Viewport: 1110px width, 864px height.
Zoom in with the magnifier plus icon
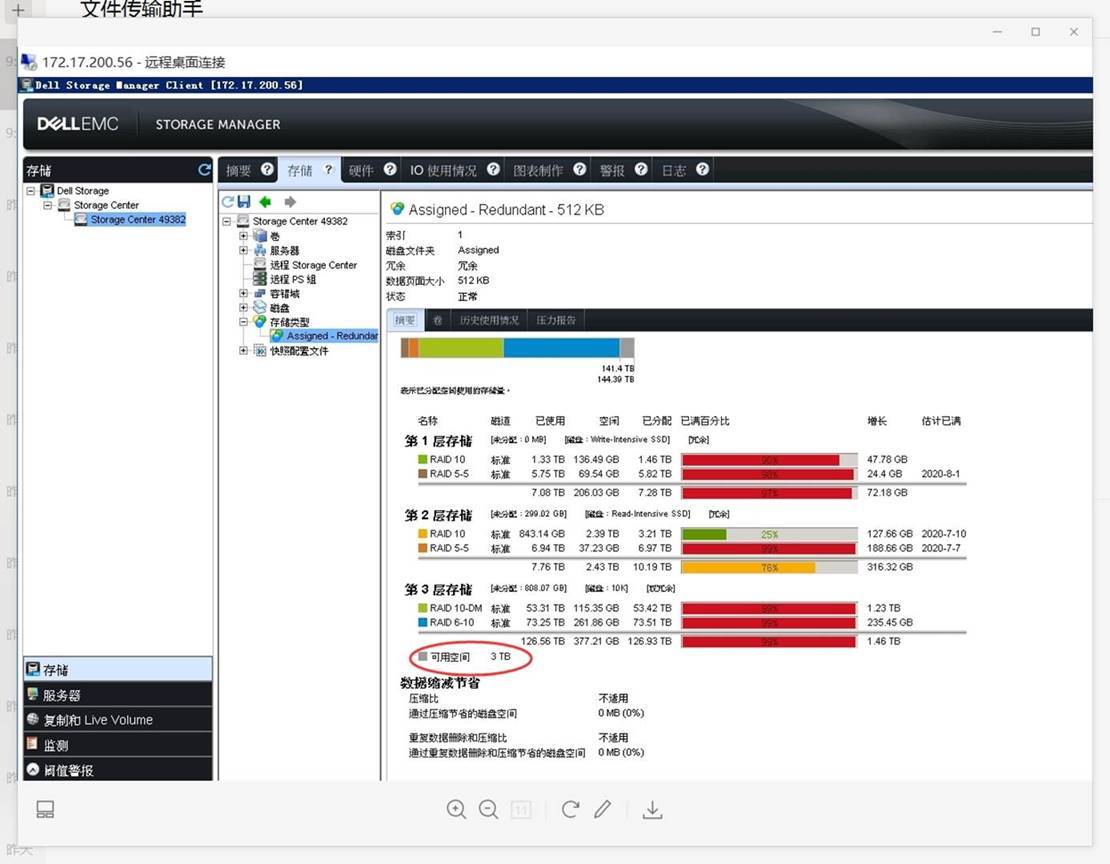pyautogui.click(x=457, y=809)
